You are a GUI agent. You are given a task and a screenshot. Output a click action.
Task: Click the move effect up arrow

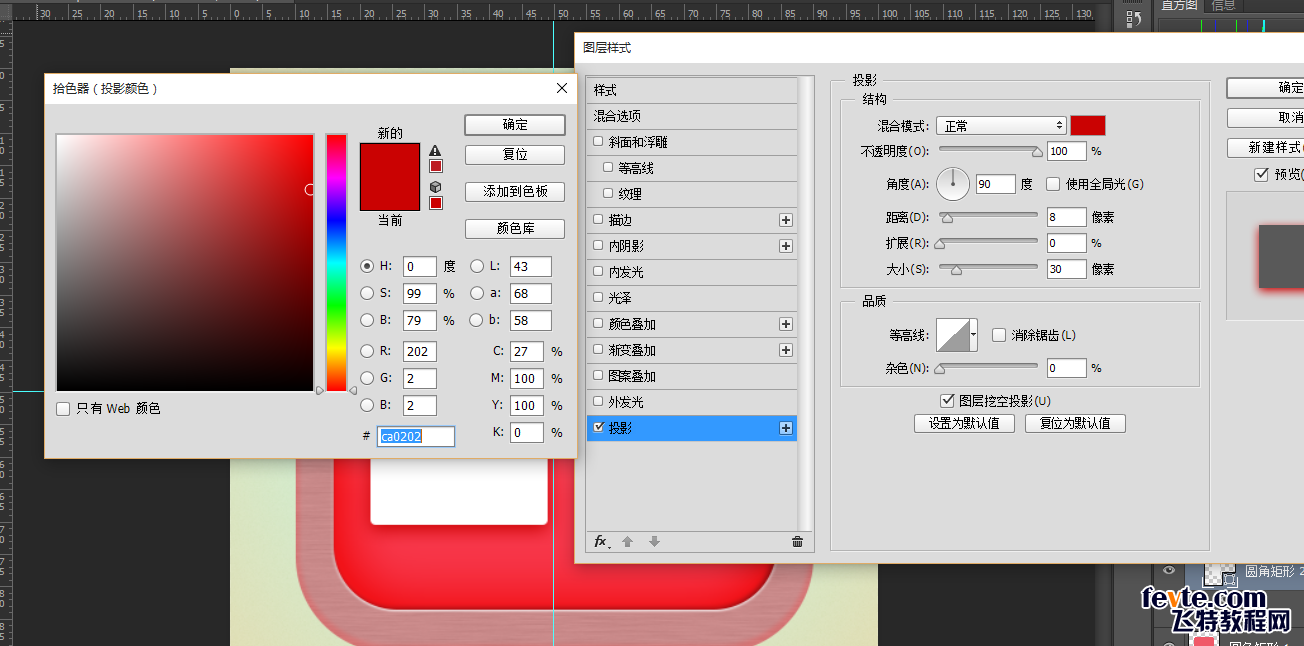coord(628,541)
